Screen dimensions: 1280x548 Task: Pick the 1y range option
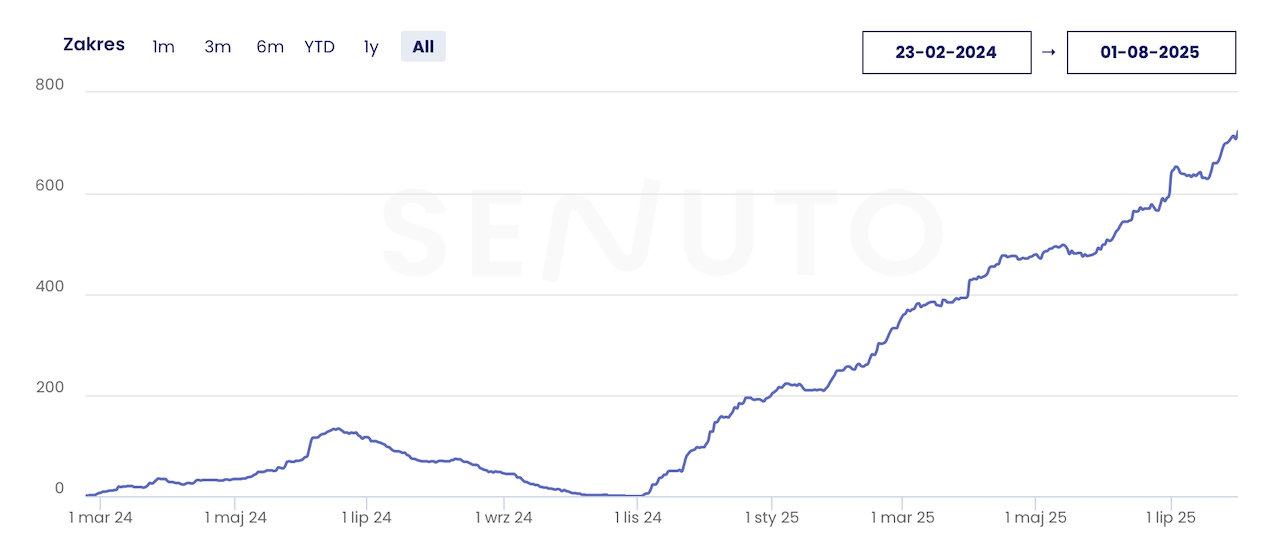click(x=371, y=47)
